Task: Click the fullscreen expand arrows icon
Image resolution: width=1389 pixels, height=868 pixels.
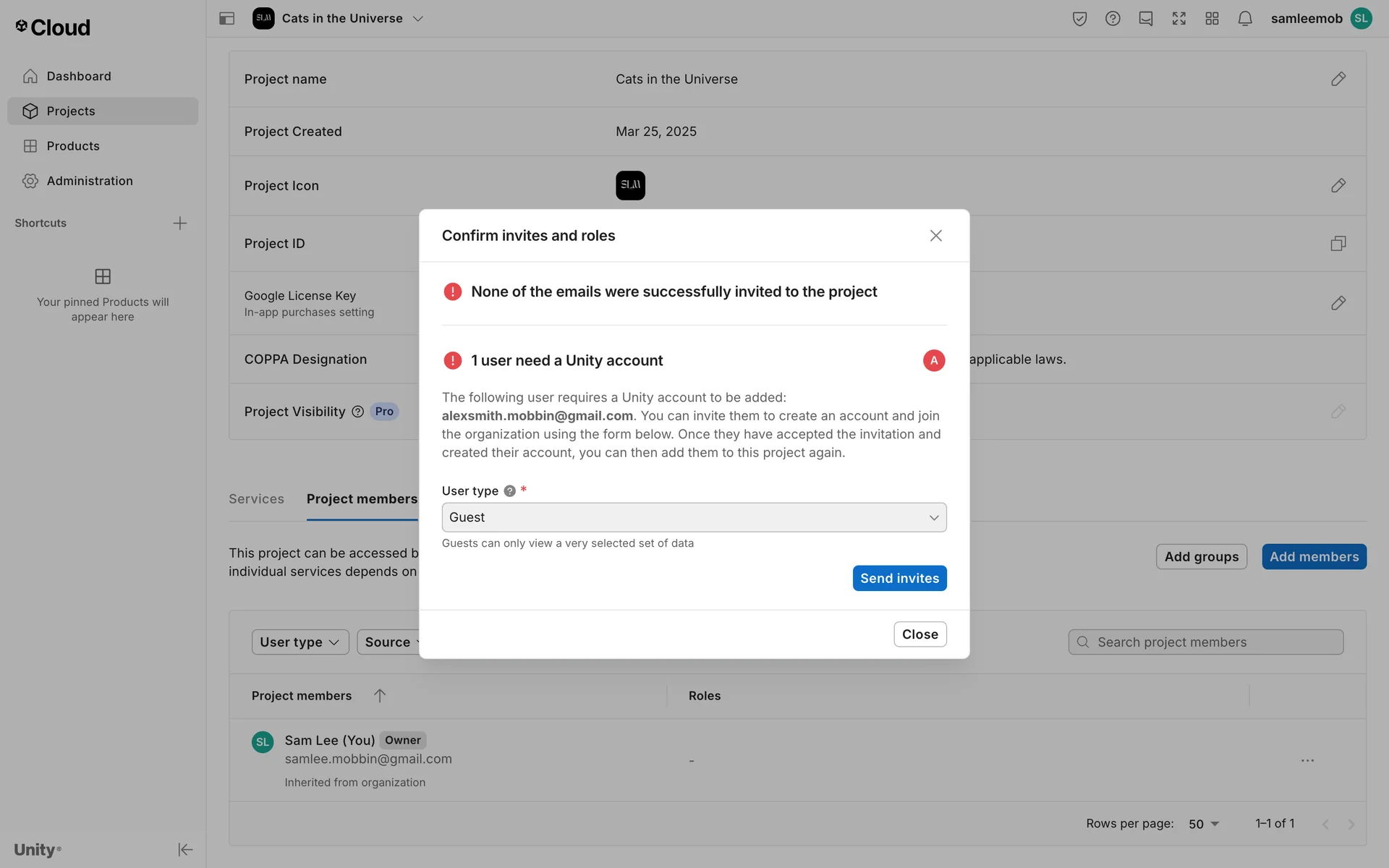Action: point(1178,19)
